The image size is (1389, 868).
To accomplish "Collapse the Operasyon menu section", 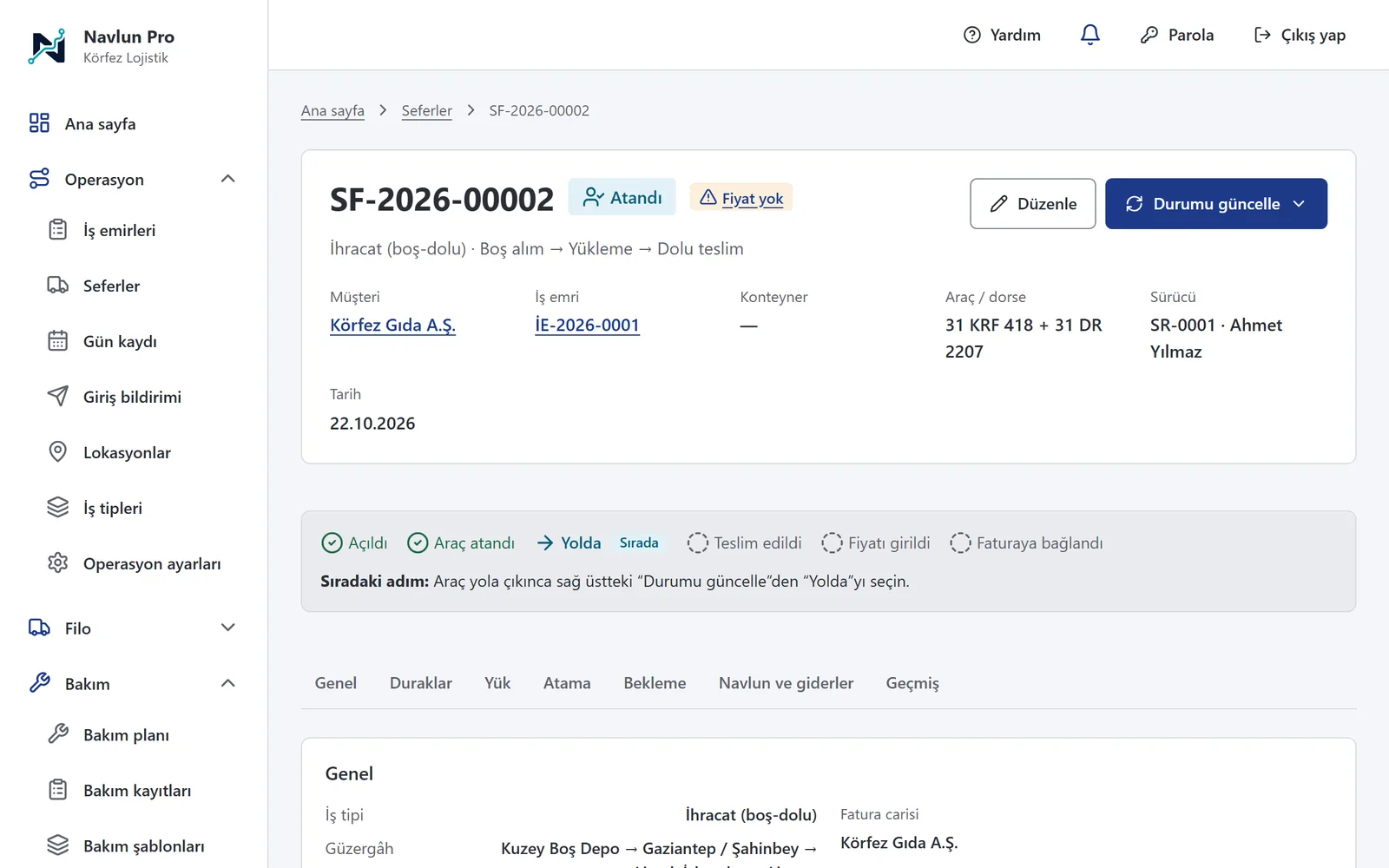I will [x=228, y=179].
